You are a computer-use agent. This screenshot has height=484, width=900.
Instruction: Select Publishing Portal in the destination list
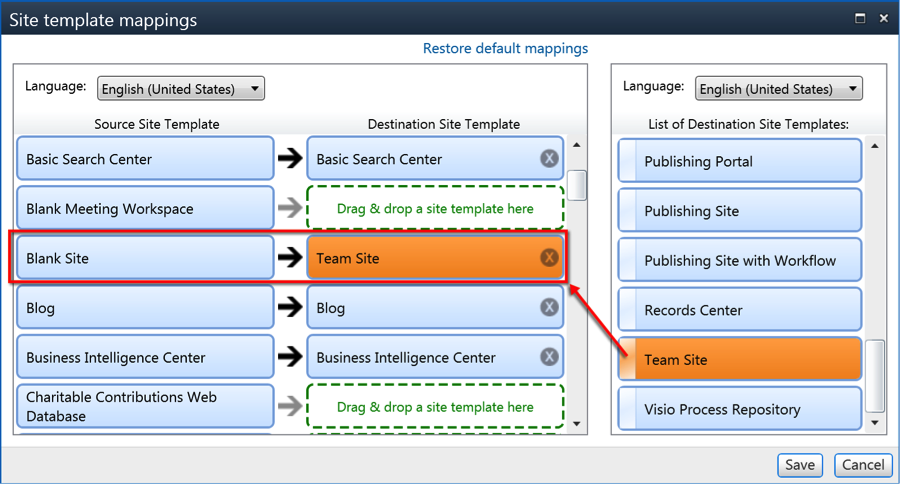point(740,161)
